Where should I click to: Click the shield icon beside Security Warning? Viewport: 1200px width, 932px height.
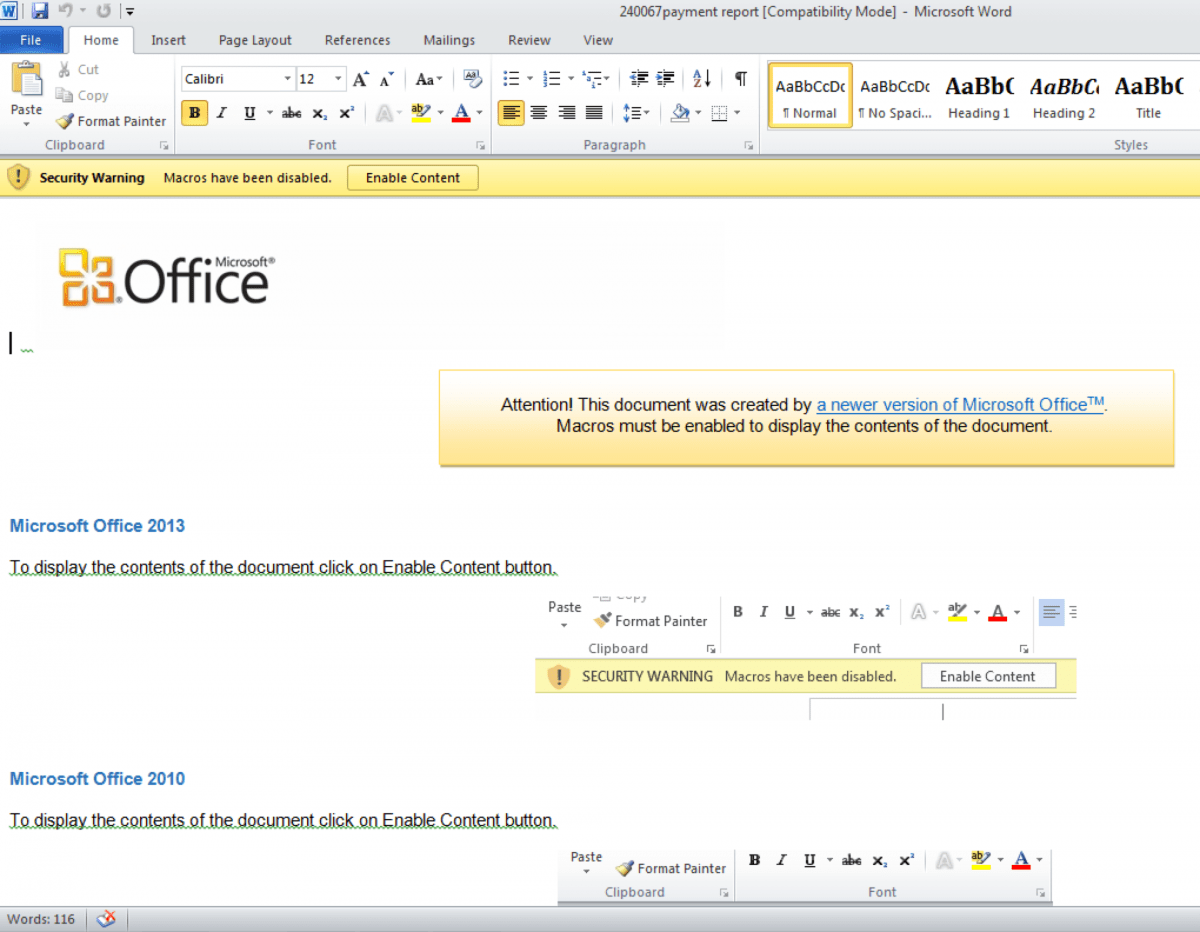(19, 178)
